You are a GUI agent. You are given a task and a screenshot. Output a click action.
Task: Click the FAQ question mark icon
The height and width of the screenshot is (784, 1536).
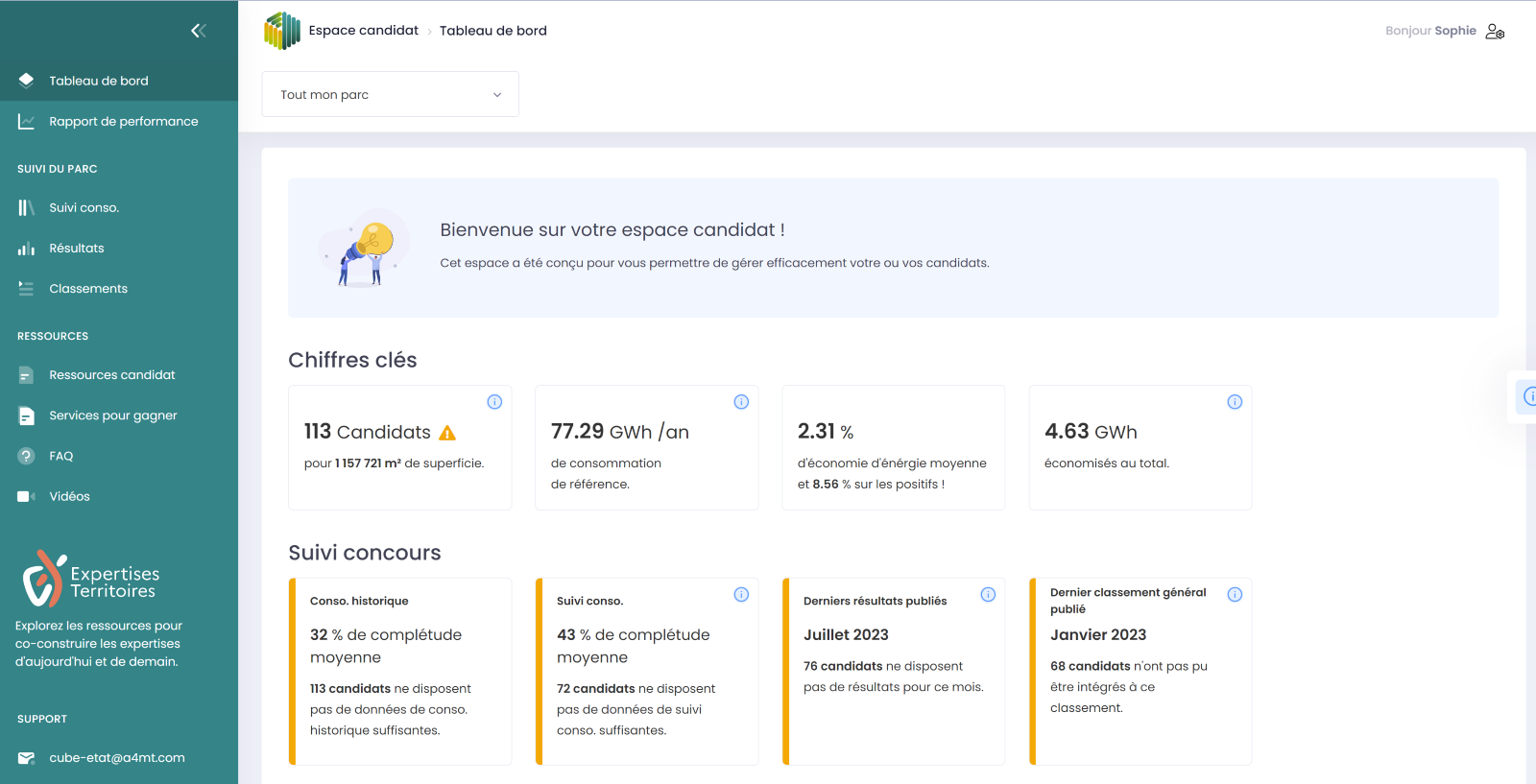tap(26, 456)
